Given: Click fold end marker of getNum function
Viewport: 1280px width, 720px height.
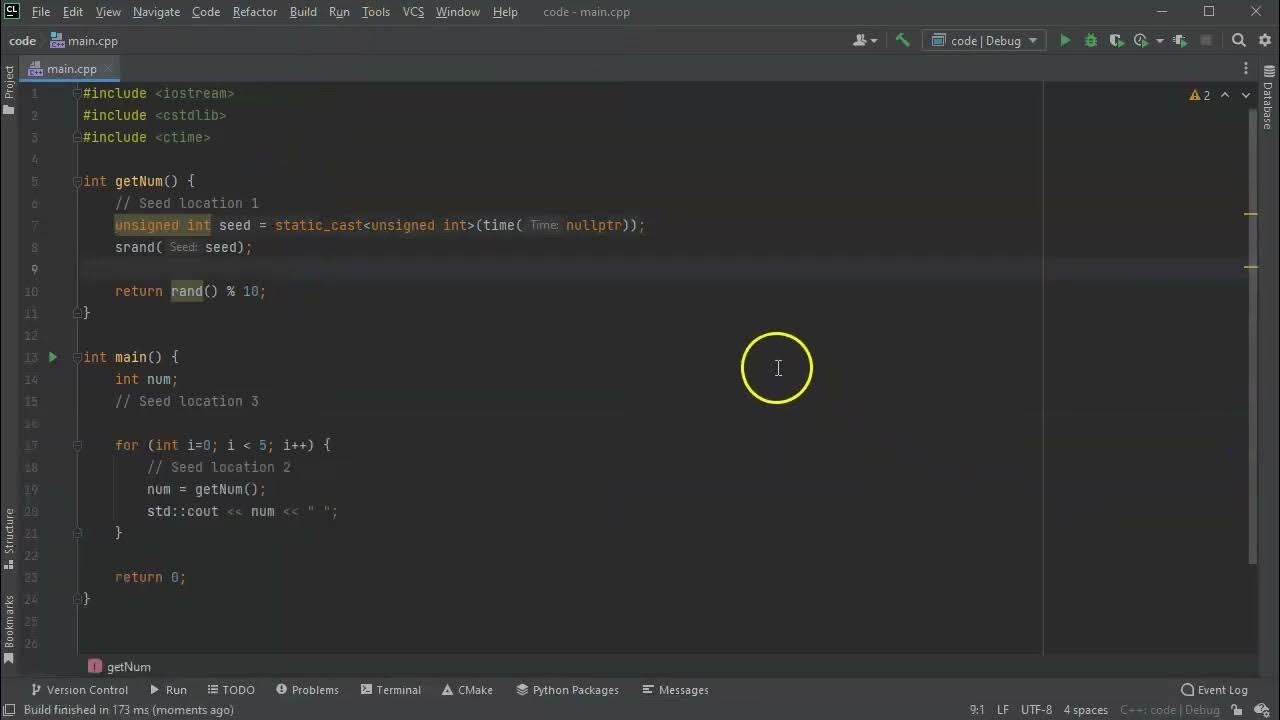Looking at the screenshot, I should 77,313.
